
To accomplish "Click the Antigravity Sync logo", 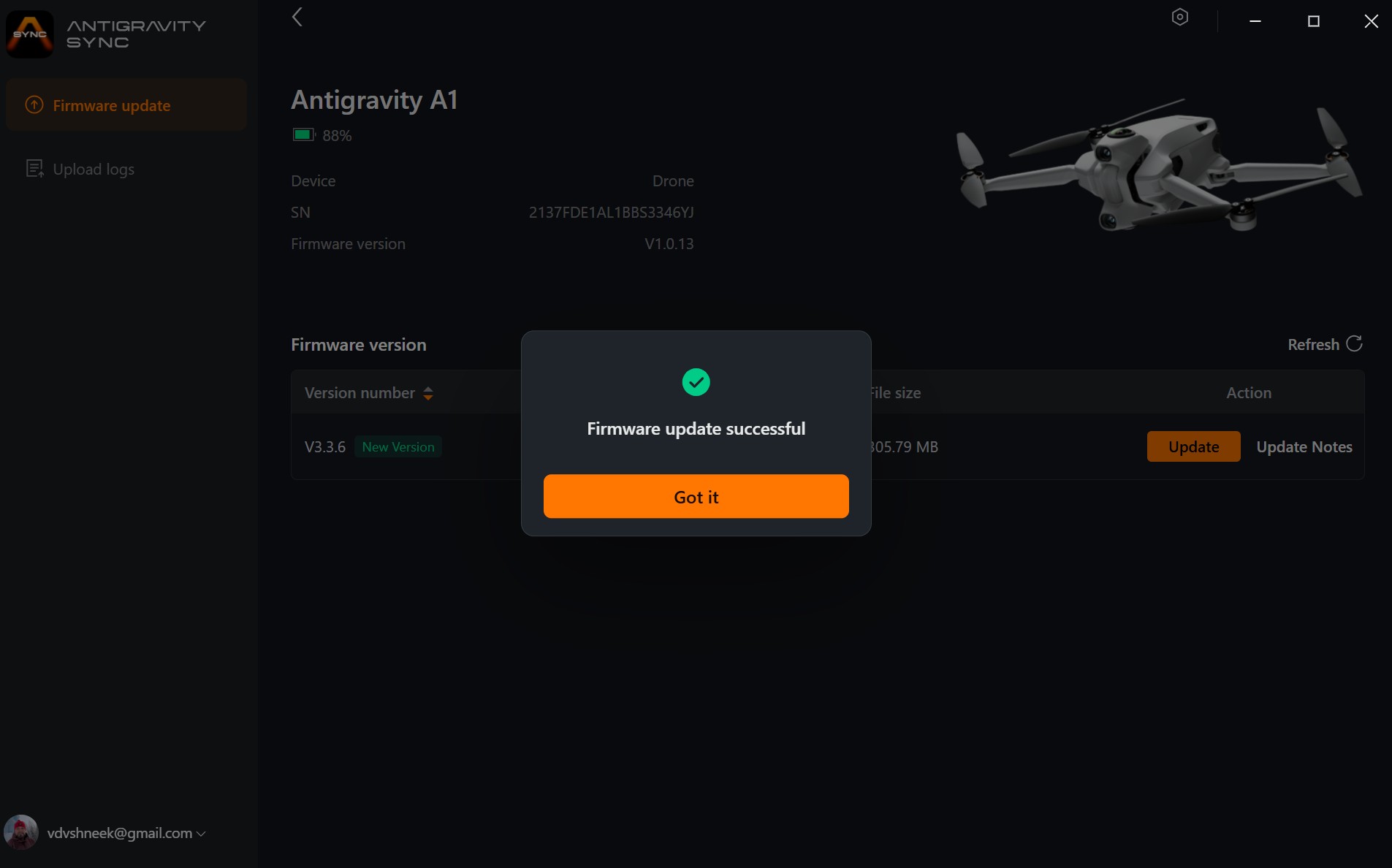I will (x=30, y=34).
